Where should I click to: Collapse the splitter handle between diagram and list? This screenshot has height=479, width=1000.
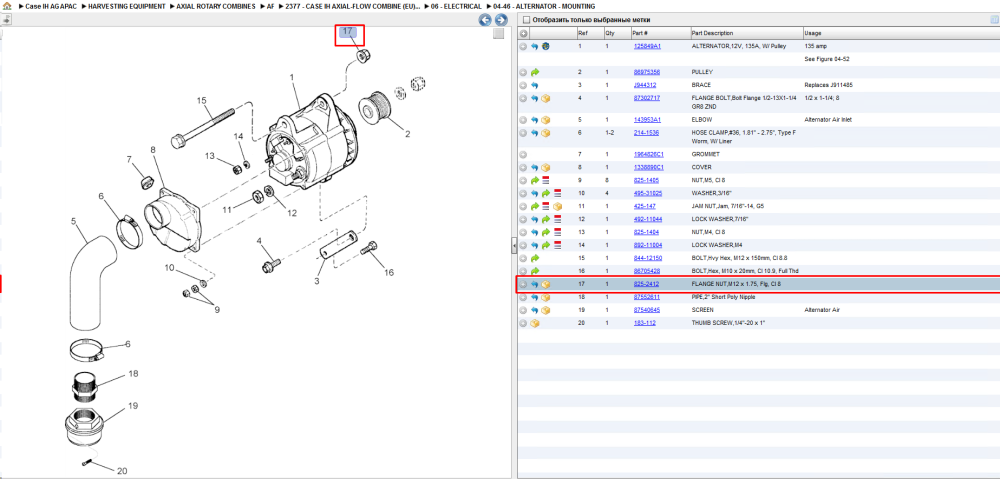click(513, 245)
